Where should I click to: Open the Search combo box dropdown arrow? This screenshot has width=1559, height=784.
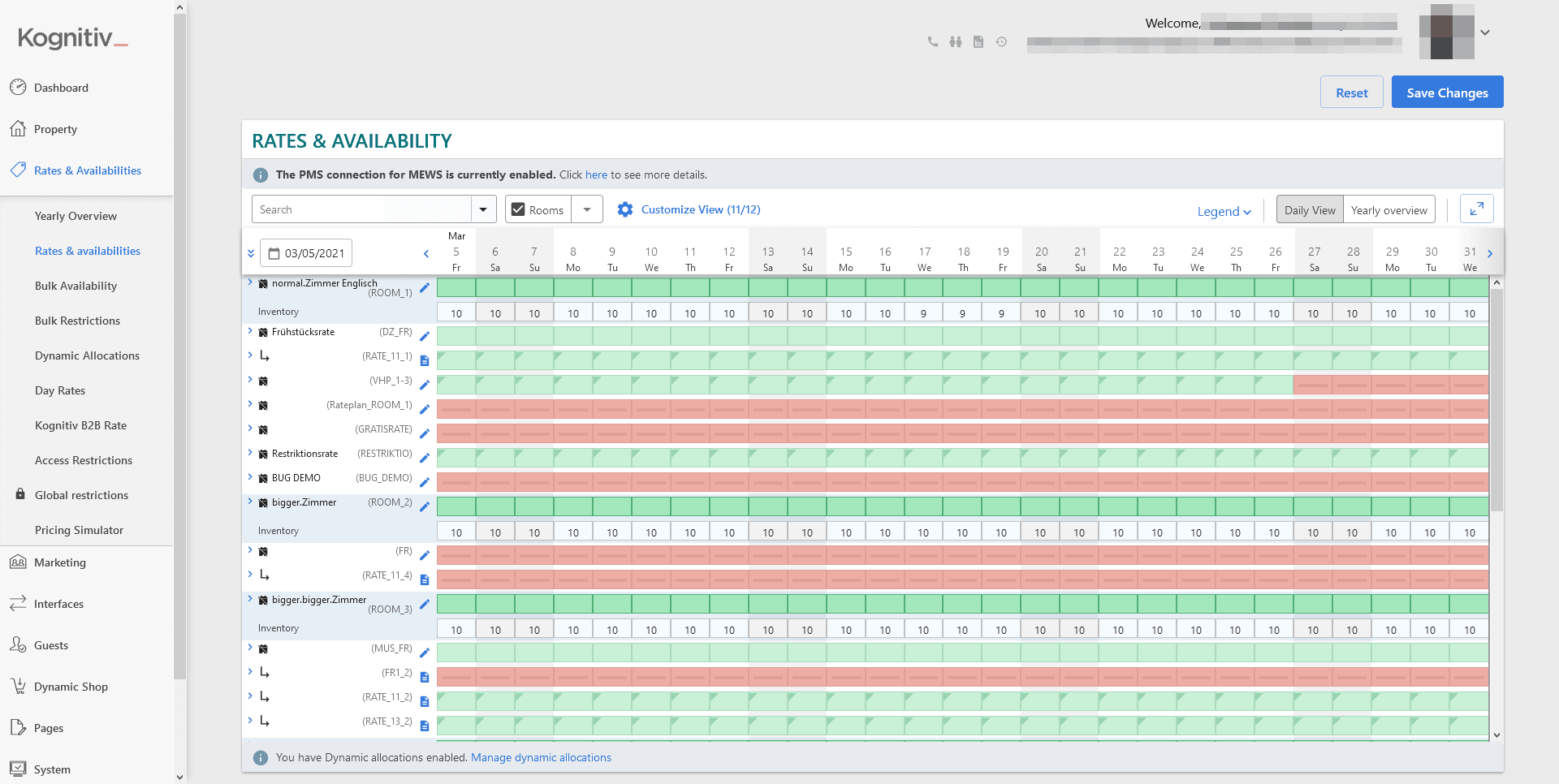click(483, 209)
